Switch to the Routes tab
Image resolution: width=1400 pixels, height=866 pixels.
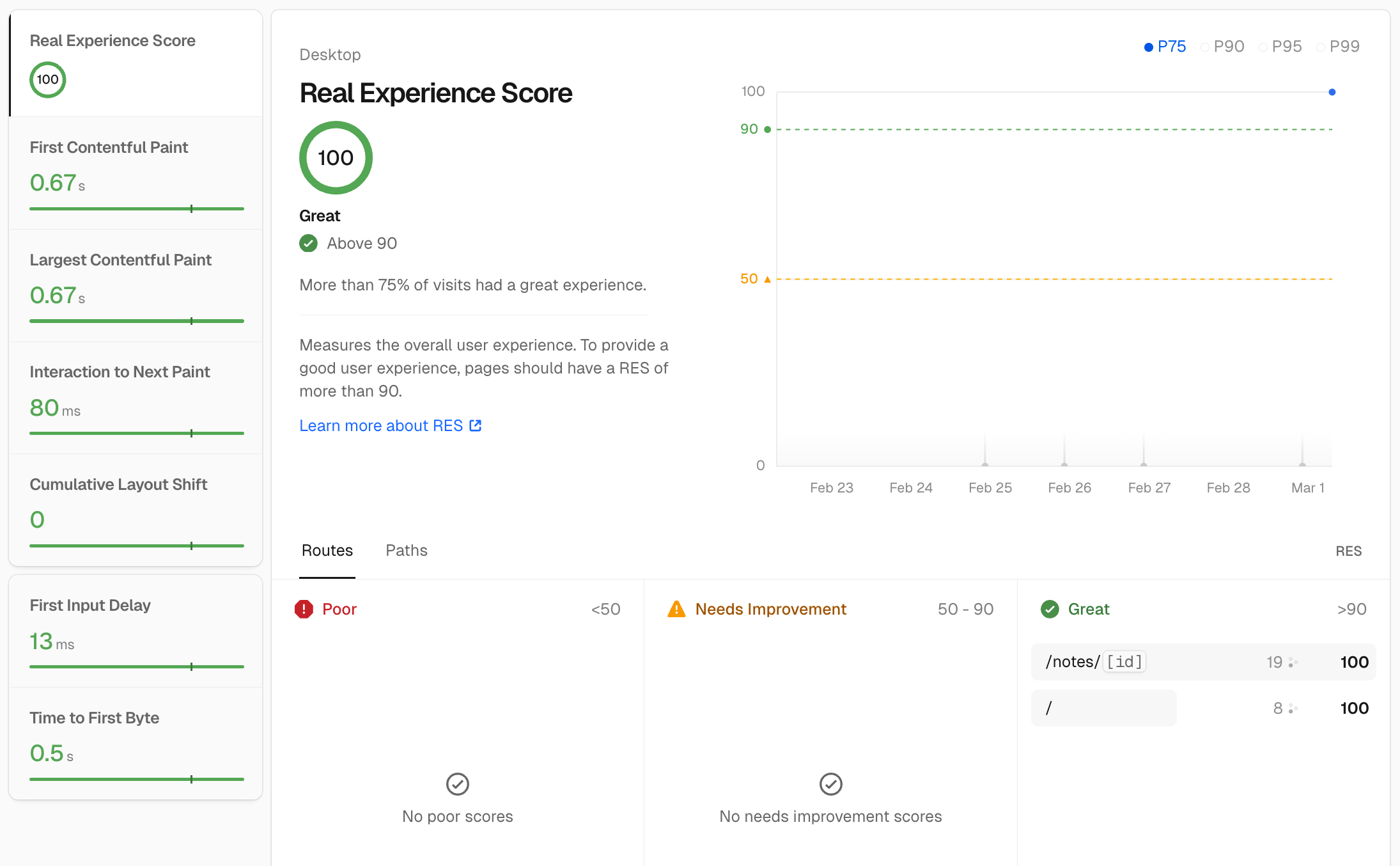pyautogui.click(x=327, y=550)
